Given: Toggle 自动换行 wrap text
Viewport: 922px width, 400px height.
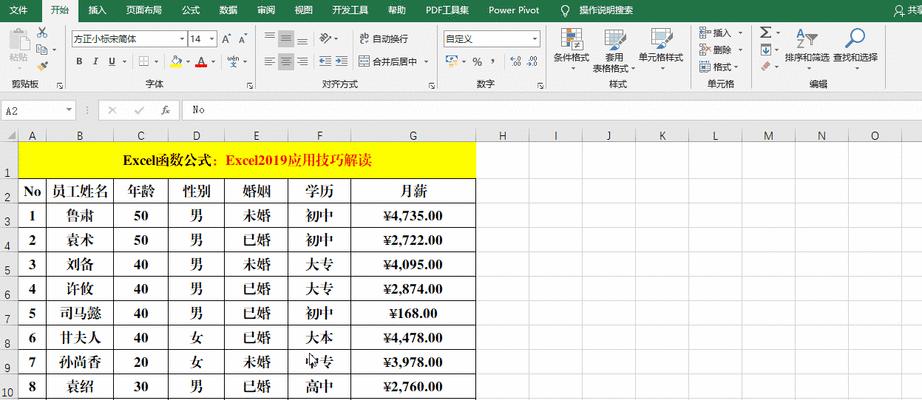Looking at the screenshot, I should click(383, 39).
